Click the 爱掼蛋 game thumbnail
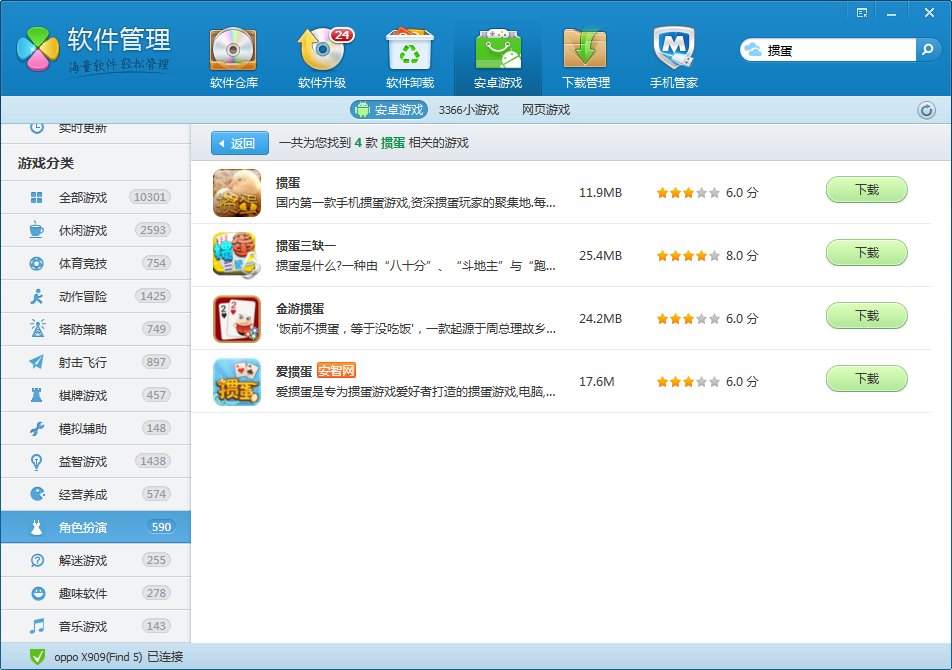Viewport: 952px width, 670px height. [234, 381]
